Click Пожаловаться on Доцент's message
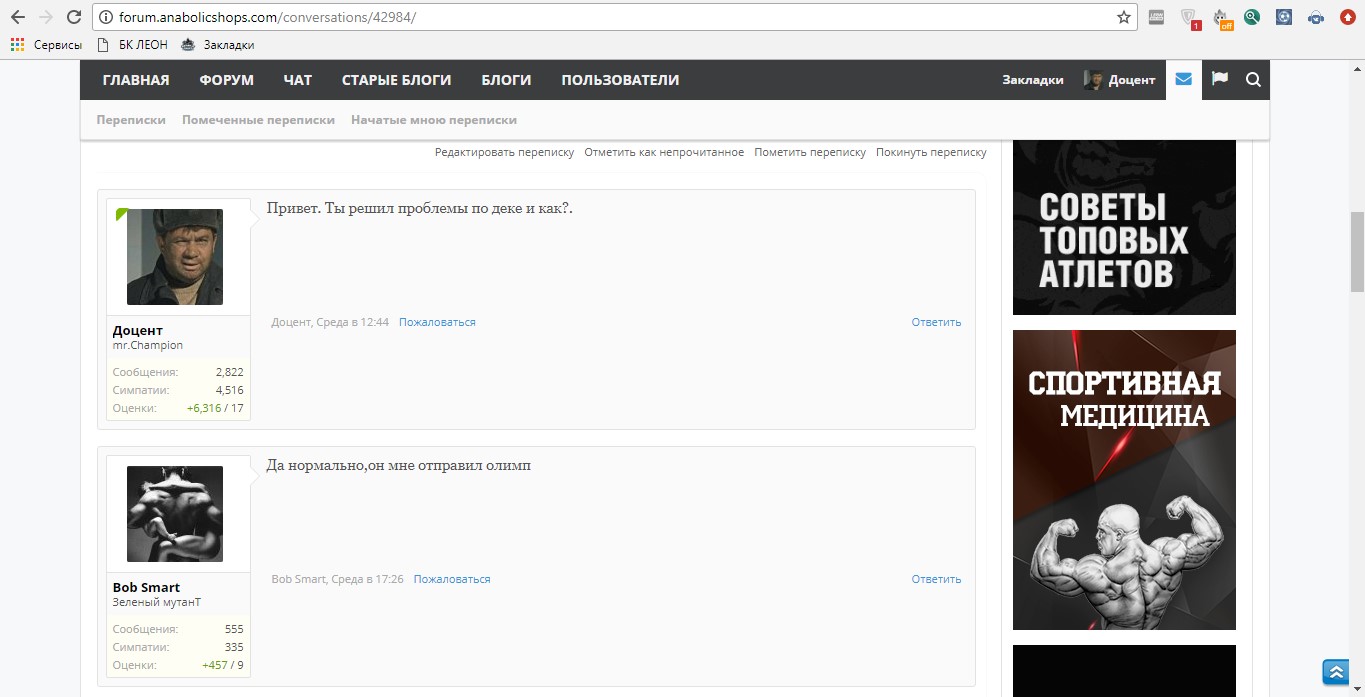The image size is (1365, 697). coord(437,322)
